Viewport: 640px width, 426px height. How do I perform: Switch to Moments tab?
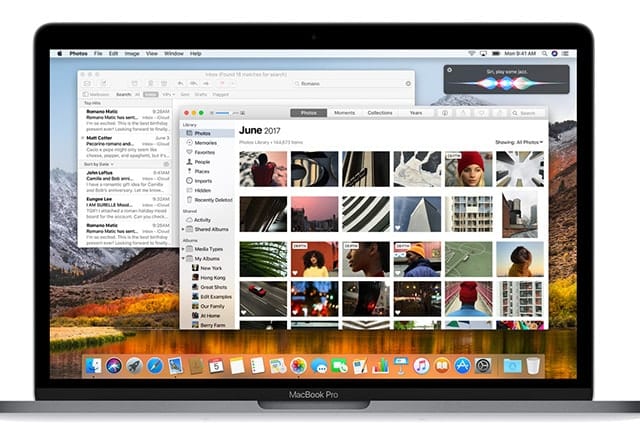click(344, 113)
